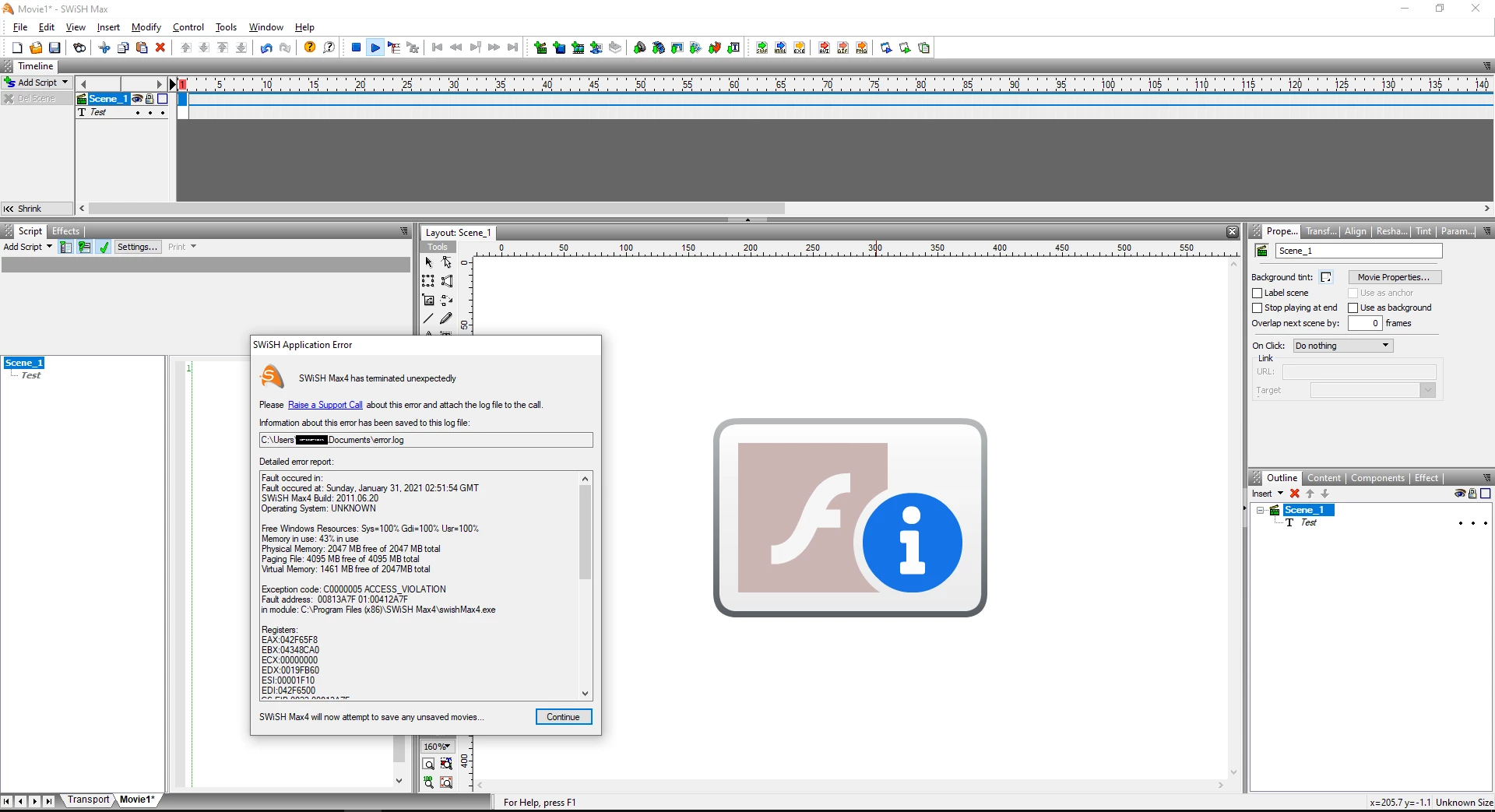Click the timeline horizontal scrollbar thumb
Viewport: 1495px width, 812px height.
436,209
